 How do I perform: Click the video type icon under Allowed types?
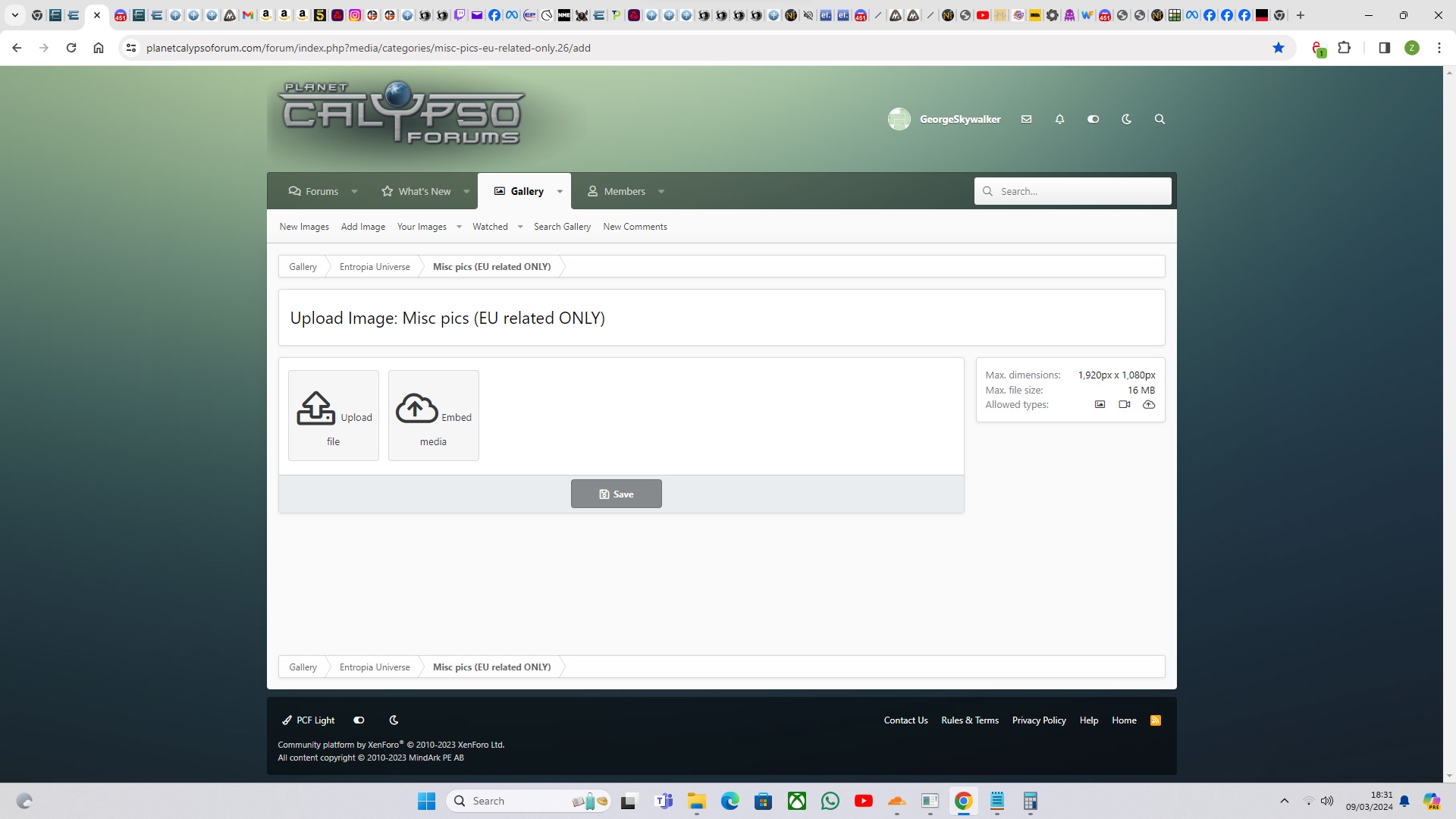tap(1125, 405)
